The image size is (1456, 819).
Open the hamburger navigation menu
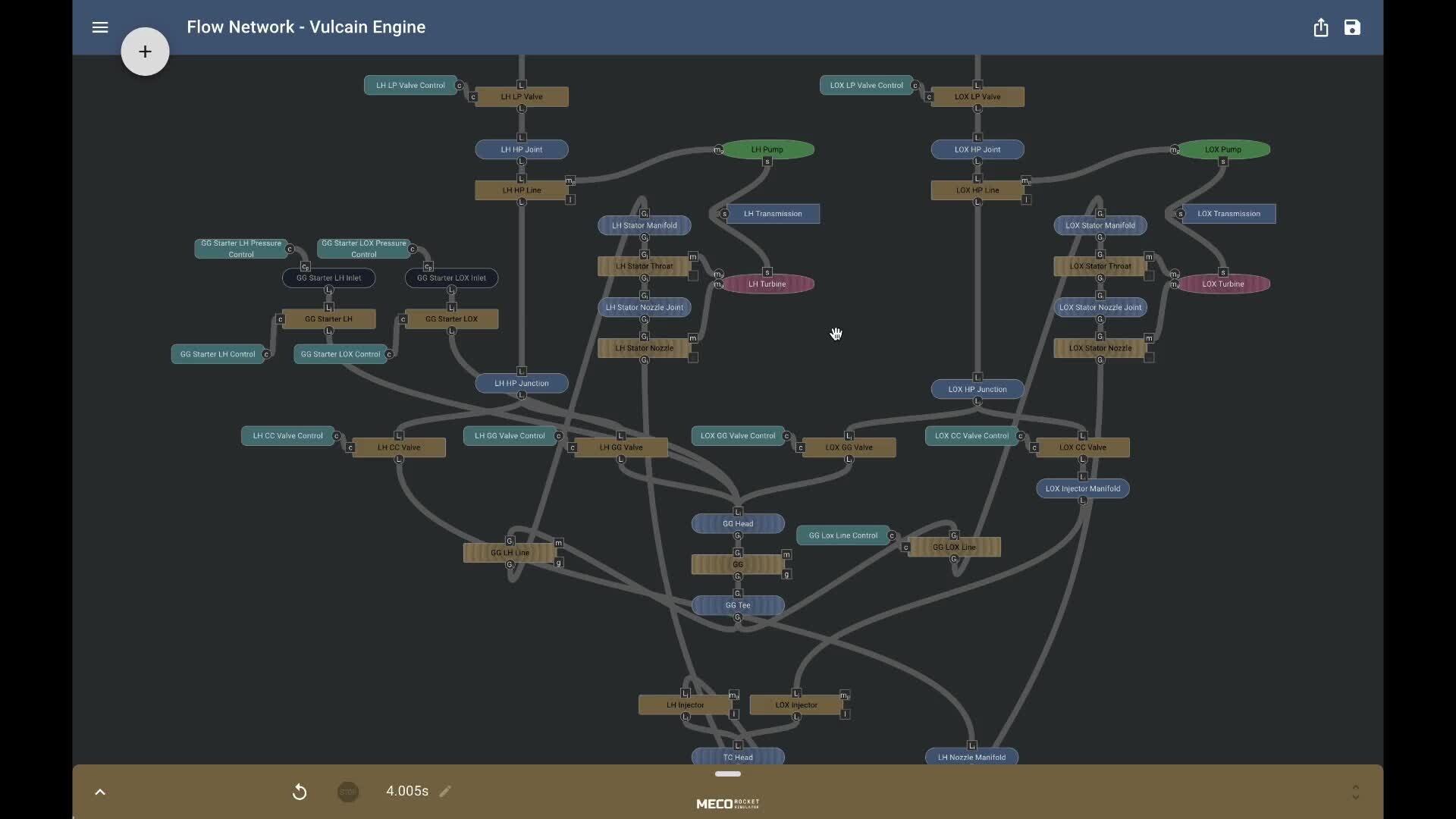[100, 27]
